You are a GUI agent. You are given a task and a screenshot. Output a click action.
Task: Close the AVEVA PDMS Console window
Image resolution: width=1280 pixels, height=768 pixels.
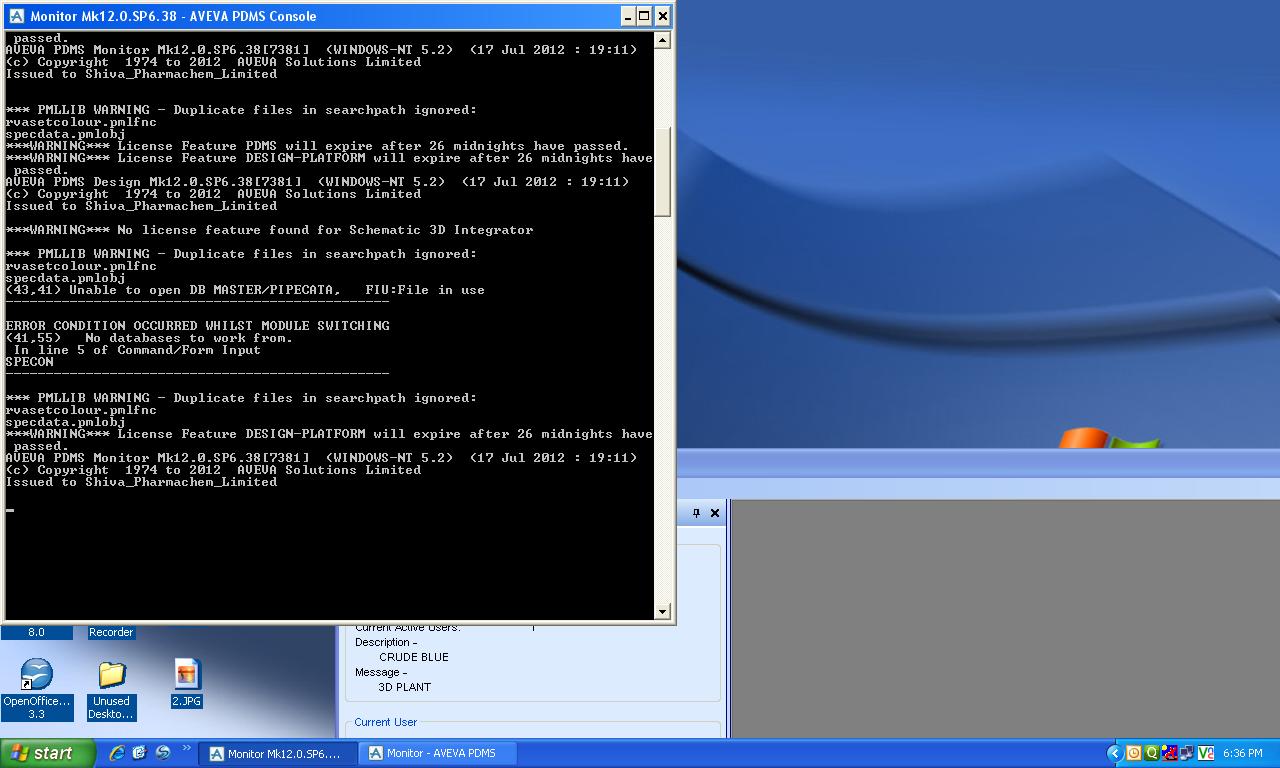(663, 16)
